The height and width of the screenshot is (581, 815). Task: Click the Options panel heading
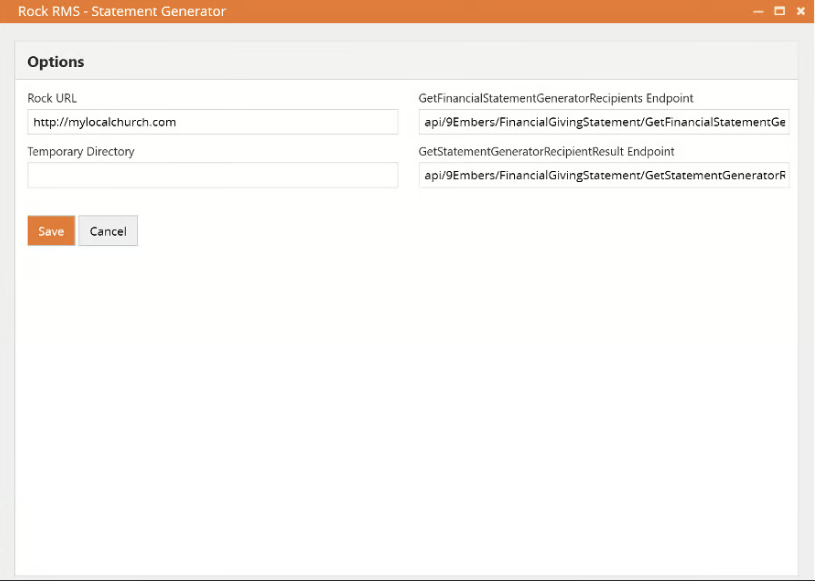click(x=56, y=62)
